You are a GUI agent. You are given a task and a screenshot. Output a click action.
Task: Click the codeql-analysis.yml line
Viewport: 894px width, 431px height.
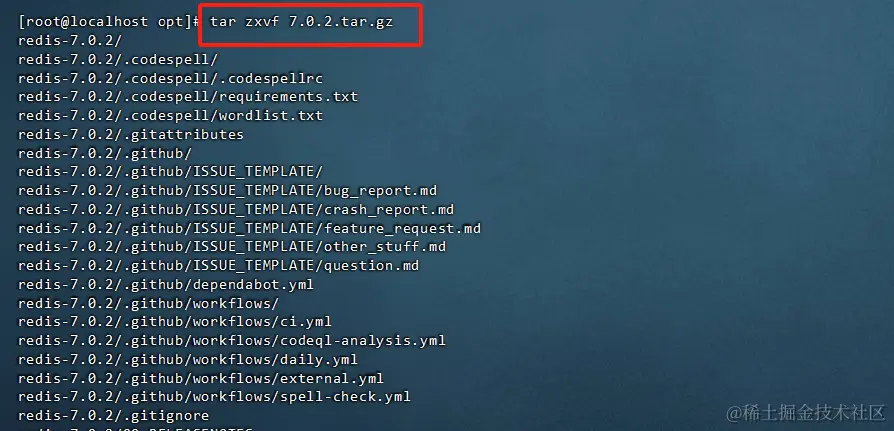pyautogui.click(x=232, y=341)
